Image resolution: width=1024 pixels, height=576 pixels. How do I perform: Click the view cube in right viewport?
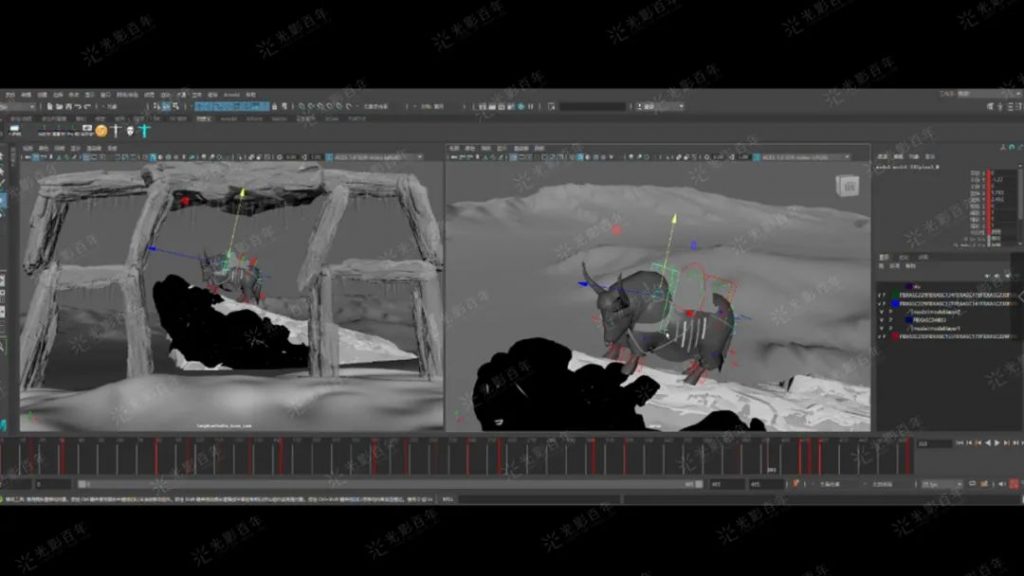[x=847, y=186]
